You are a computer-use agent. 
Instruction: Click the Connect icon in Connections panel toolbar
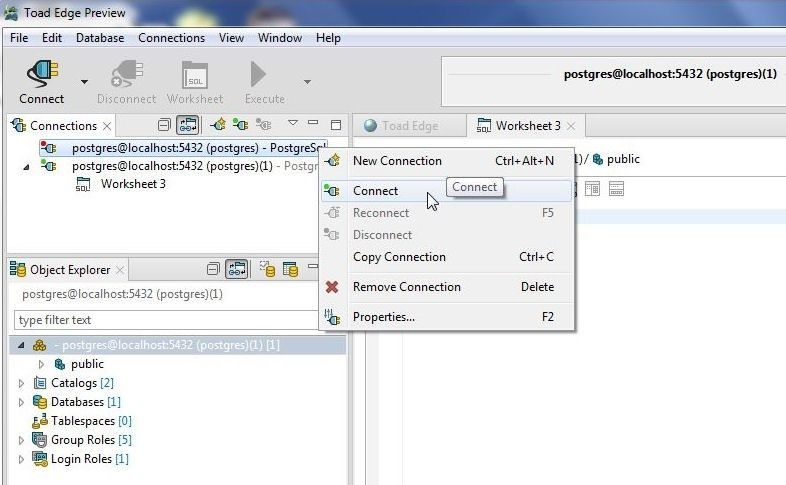(241, 125)
